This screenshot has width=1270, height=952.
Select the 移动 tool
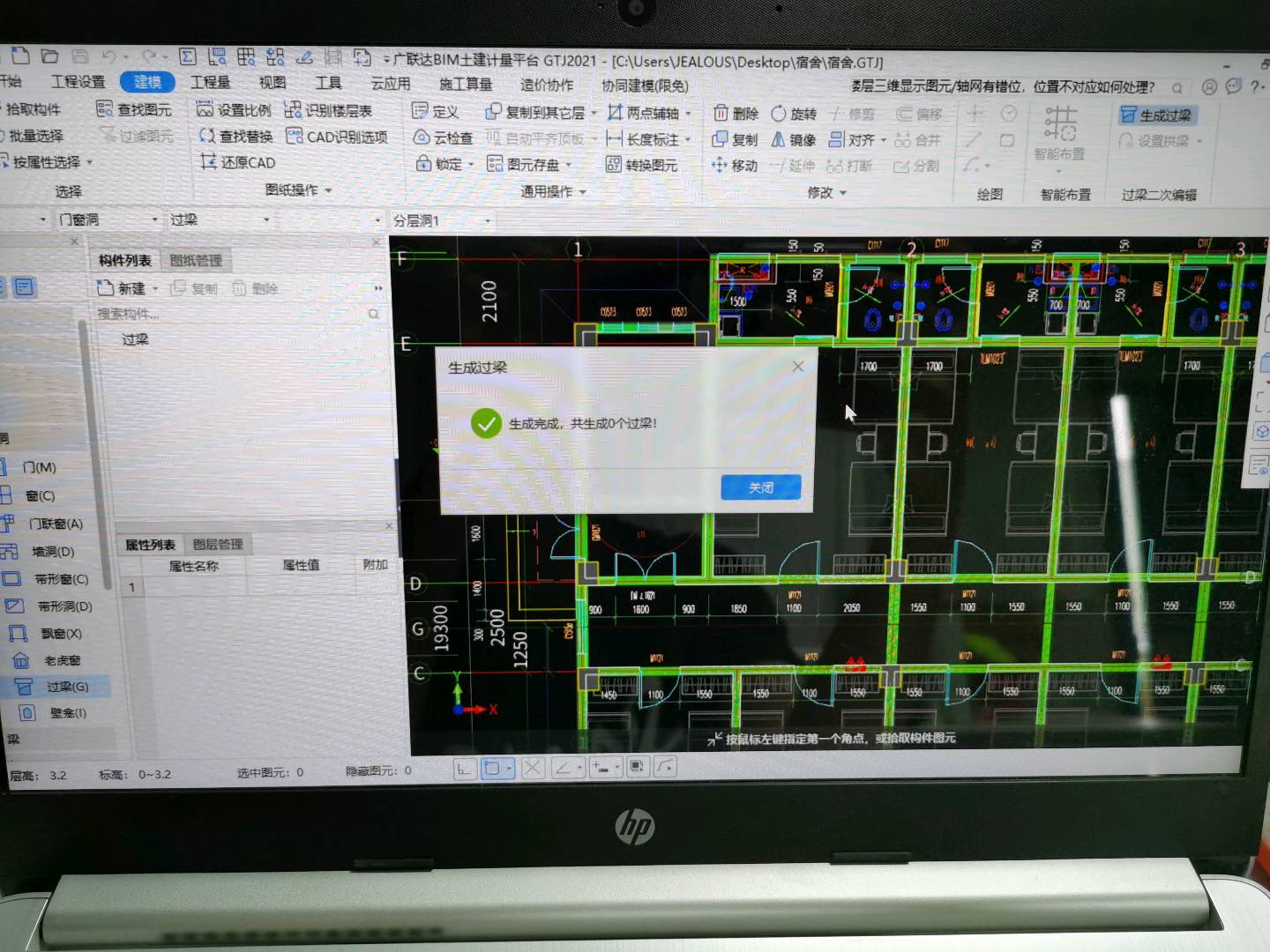(735, 165)
